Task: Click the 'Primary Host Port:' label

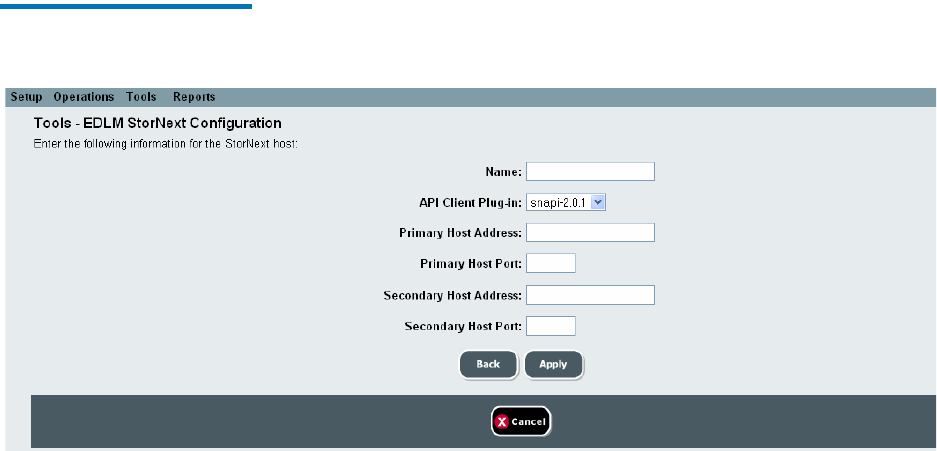Action: click(471, 263)
